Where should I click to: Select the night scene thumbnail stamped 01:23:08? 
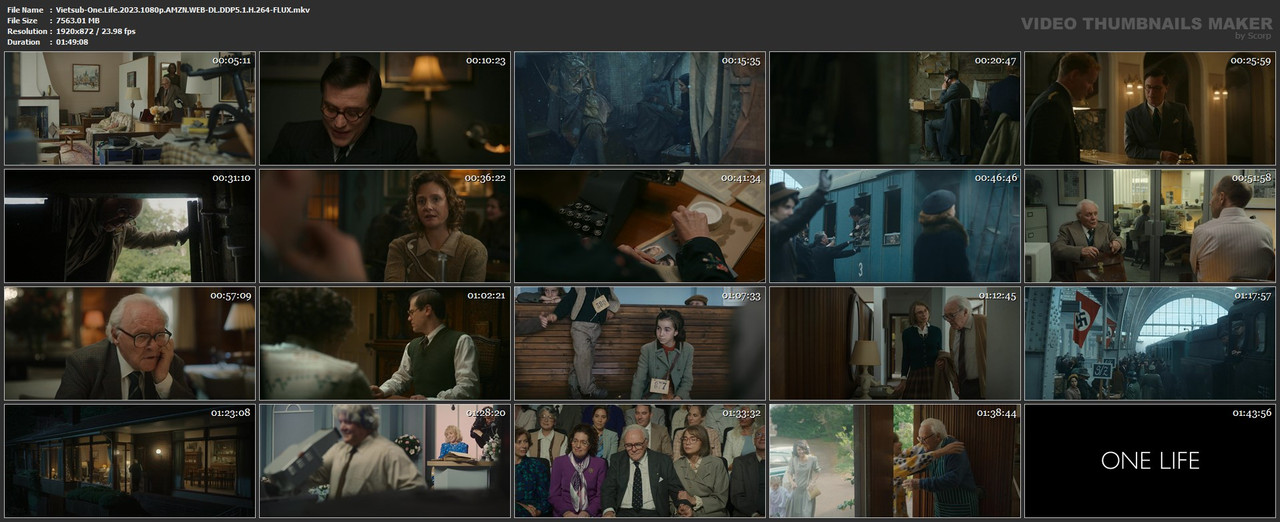point(130,461)
